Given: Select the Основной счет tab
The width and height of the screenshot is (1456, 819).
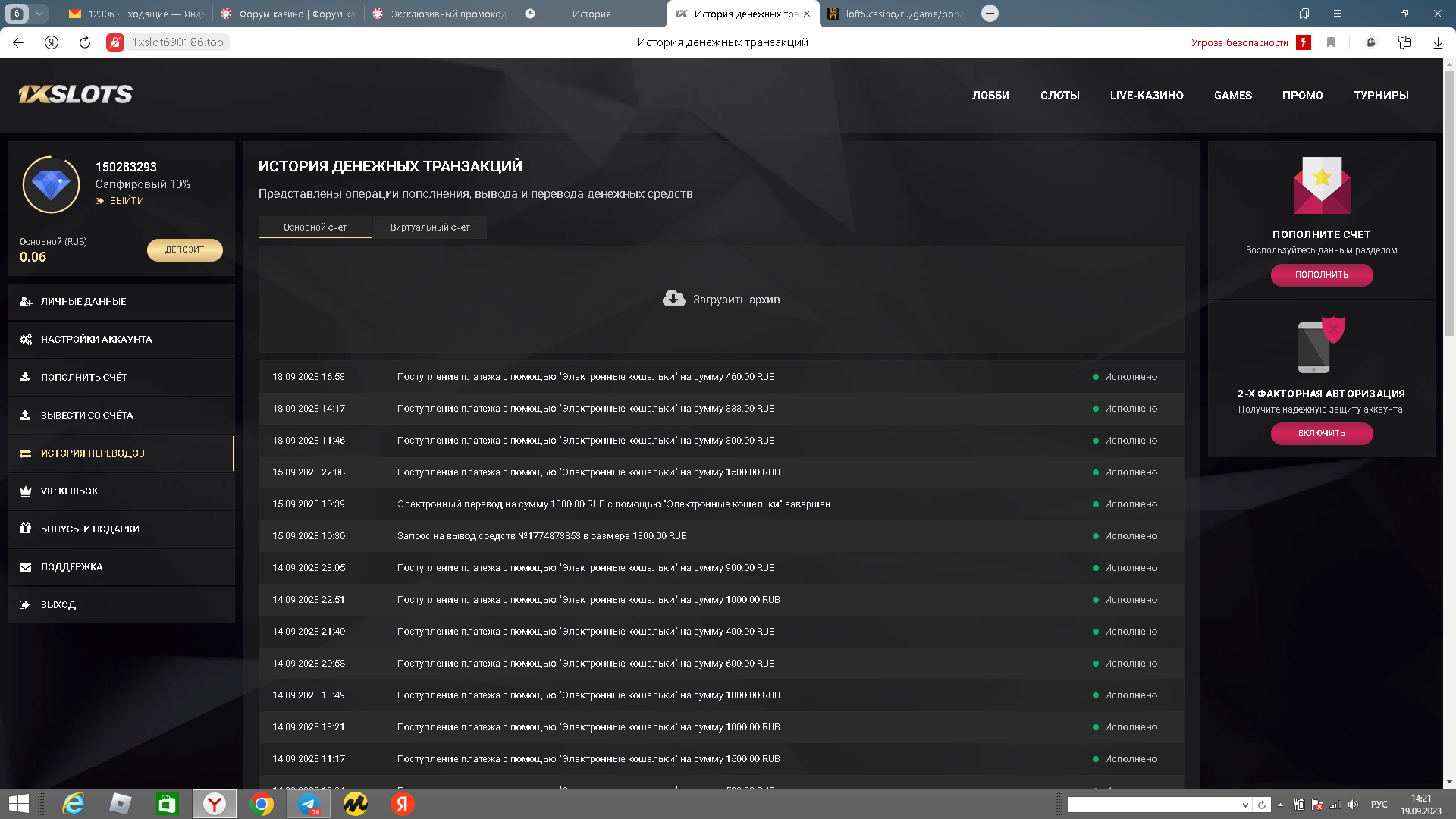Looking at the screenshot, I should [x=315, y=227].
